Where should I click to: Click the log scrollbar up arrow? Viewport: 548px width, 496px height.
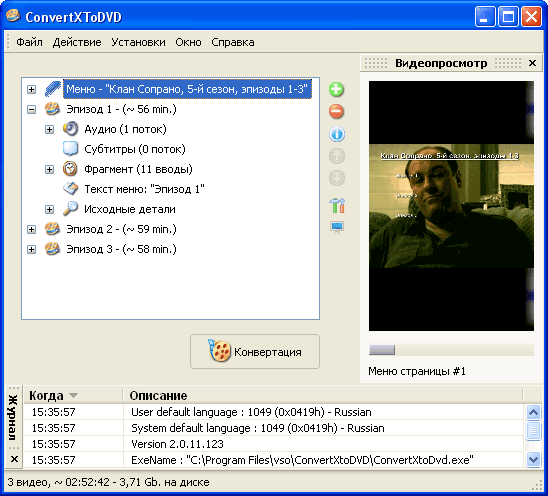click(533, 412)
